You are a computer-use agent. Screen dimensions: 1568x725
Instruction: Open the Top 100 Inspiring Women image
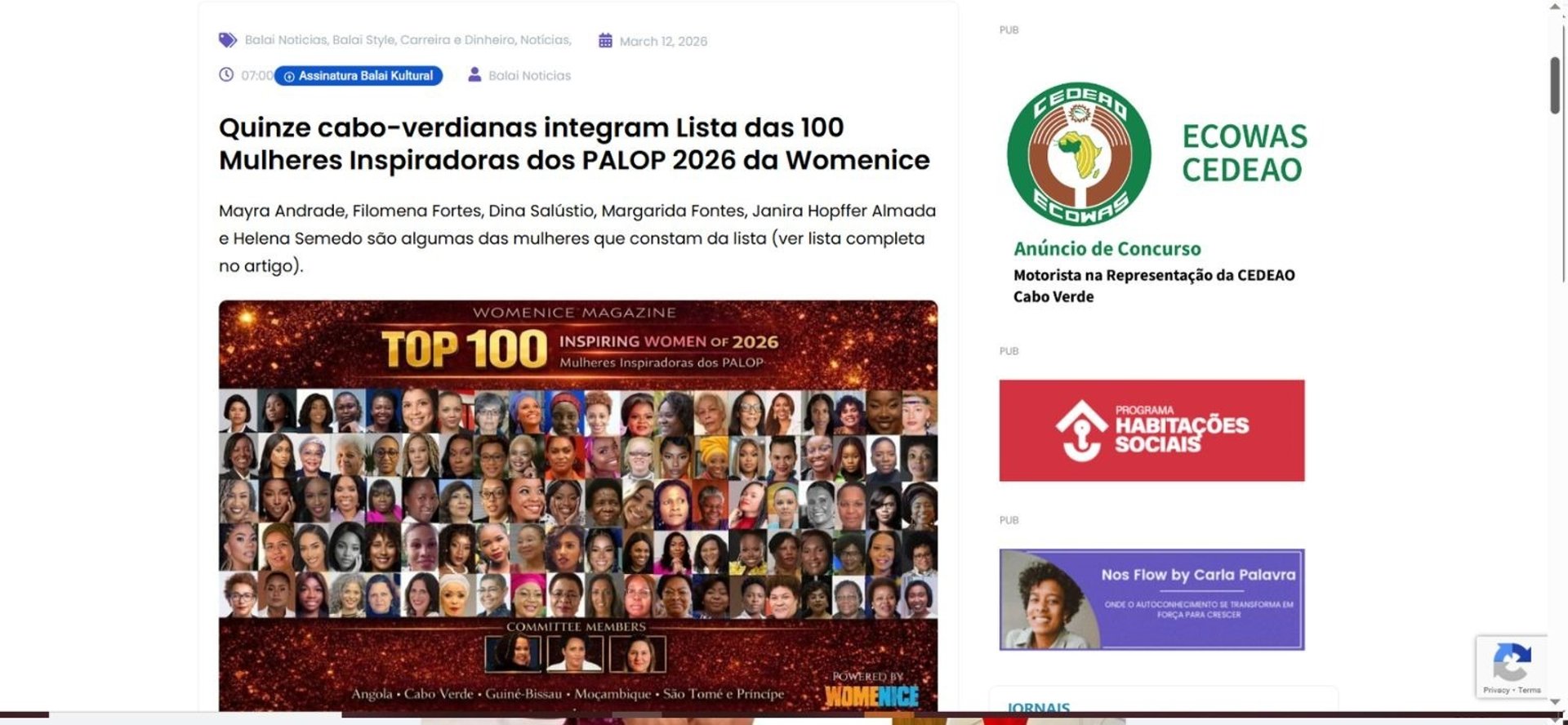tap(578, 505)
